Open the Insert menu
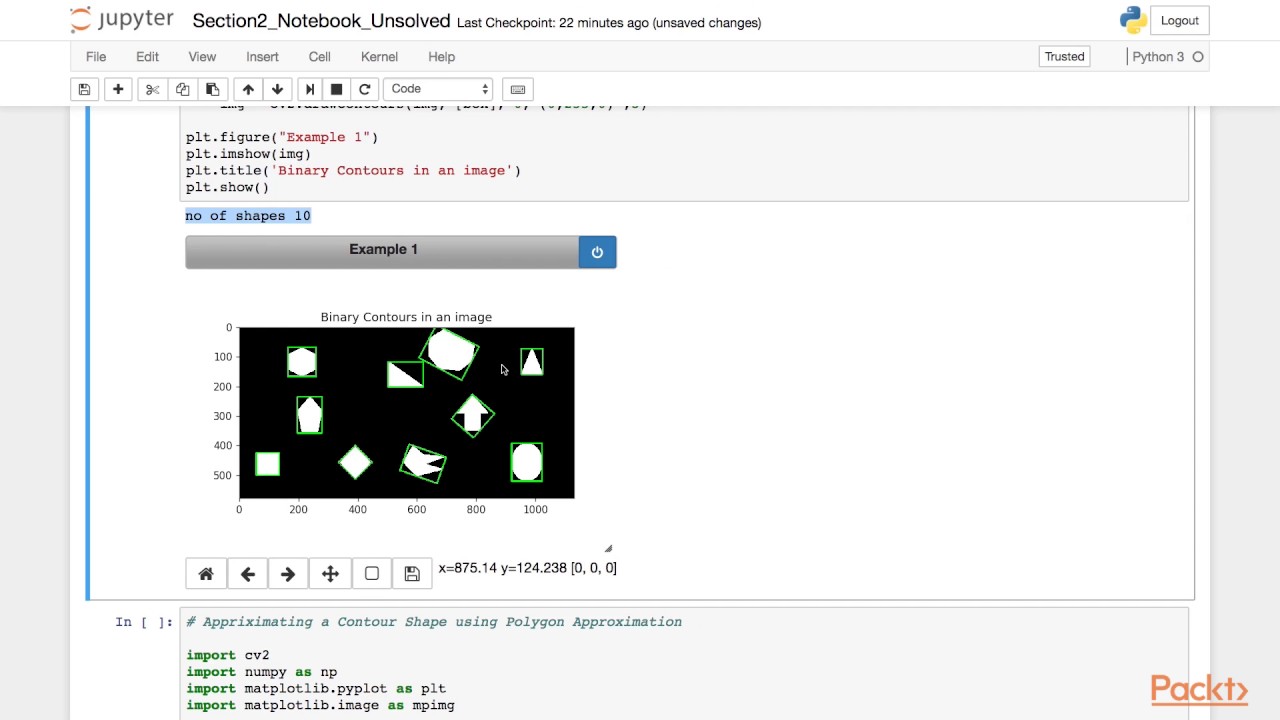The image size is (1280, 720). coord(262,57)
